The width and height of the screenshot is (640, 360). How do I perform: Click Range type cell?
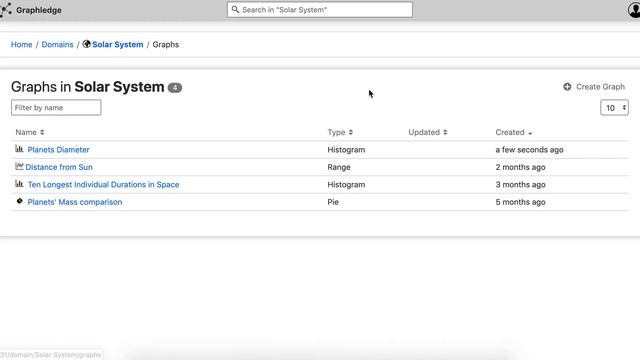pos(339,167)
